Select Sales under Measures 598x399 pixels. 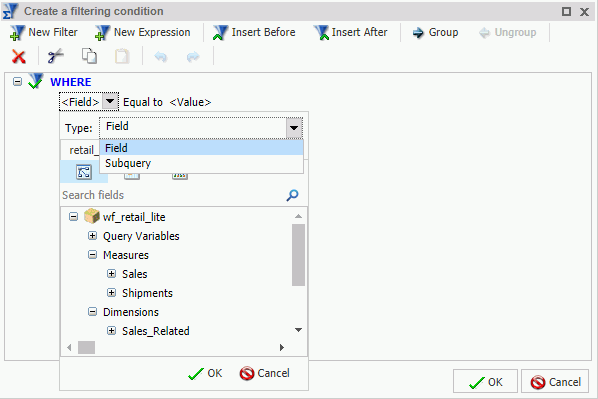coord(135,274)
